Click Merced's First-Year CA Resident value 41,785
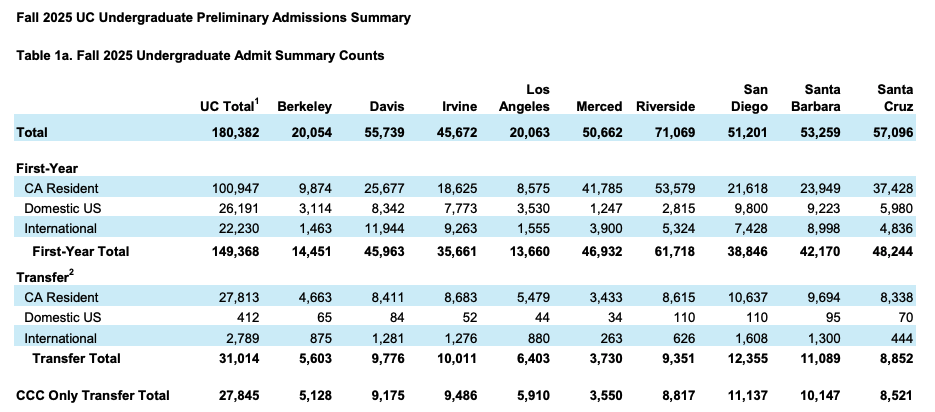935x412 pixels. pyautogui.click(x=602, y=188)
